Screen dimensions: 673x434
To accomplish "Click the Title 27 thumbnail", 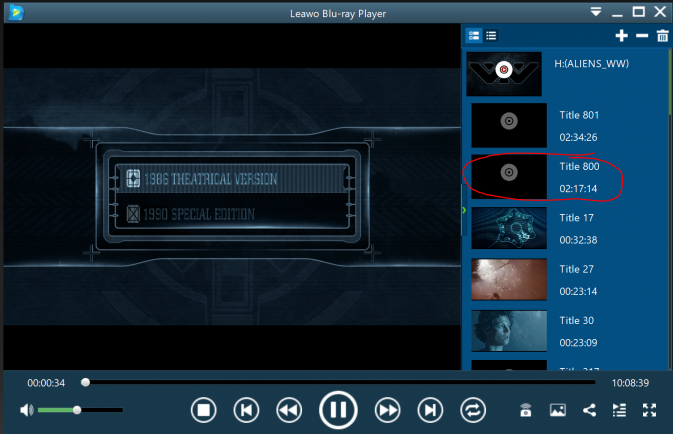I will [509, 279].
